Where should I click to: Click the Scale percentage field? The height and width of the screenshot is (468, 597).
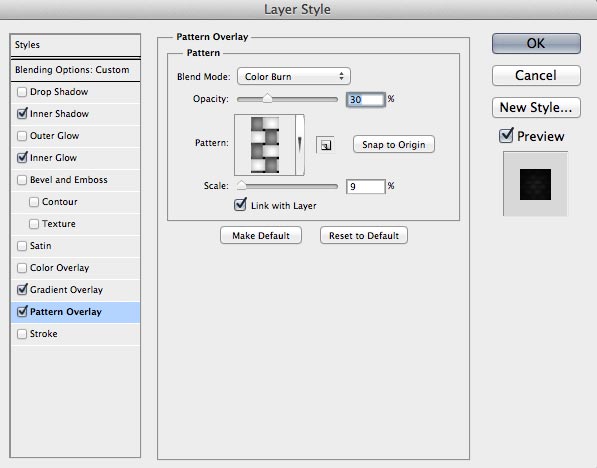pyautogui.click(x=366, y=187)
